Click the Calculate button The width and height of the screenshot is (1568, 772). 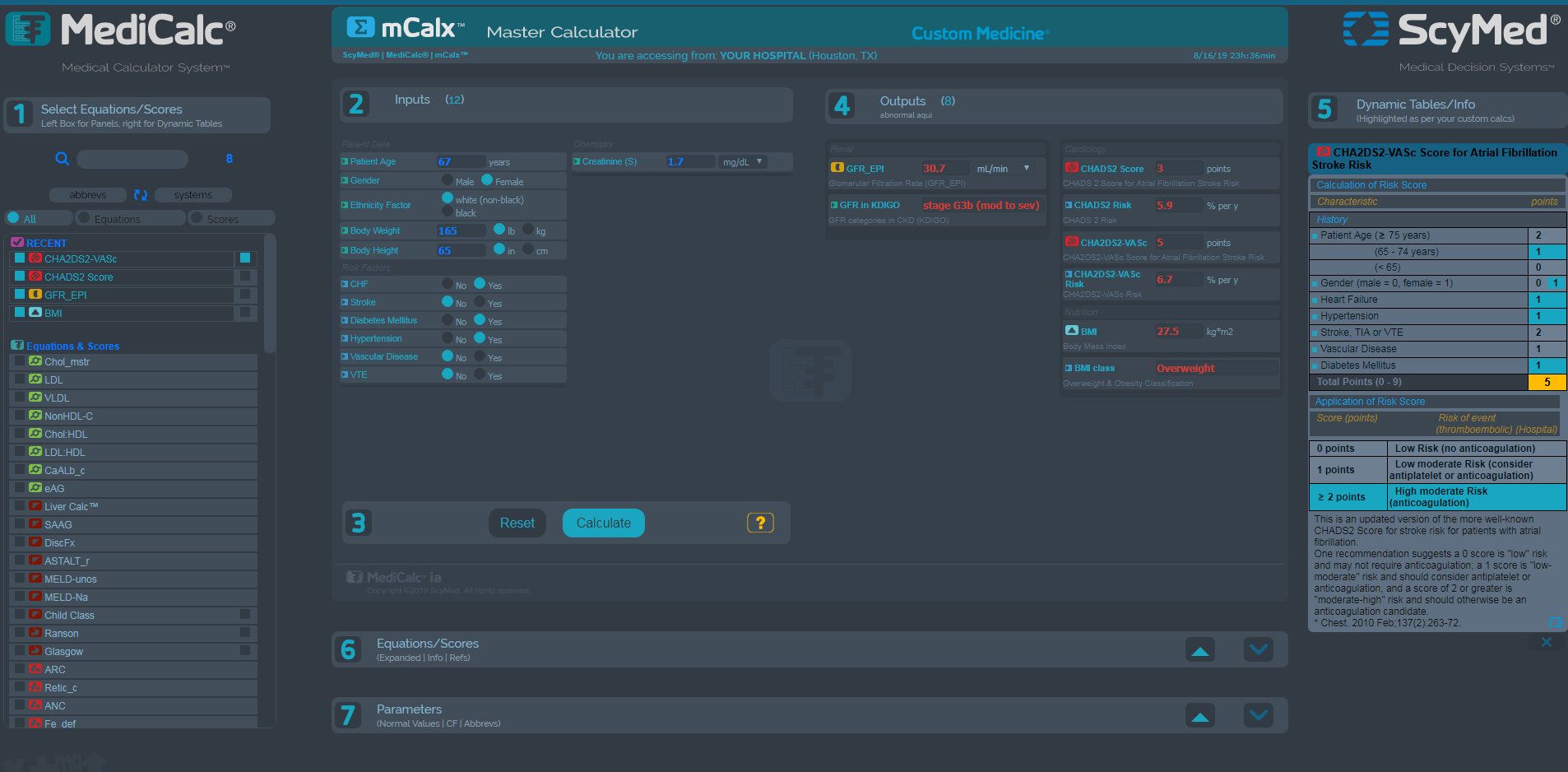[x=604, y=523]
